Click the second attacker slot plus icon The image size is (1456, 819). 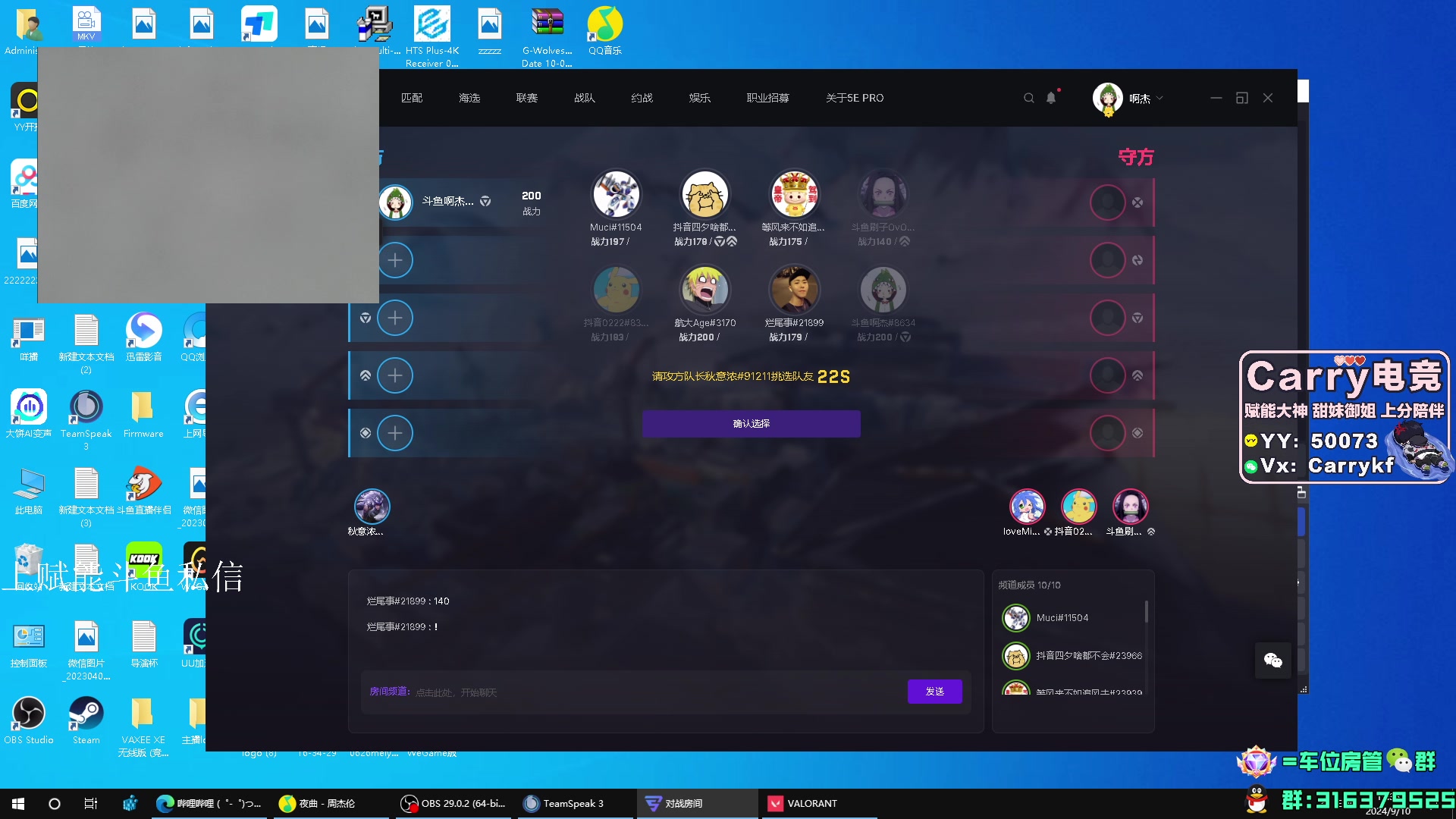pos(395,260)
